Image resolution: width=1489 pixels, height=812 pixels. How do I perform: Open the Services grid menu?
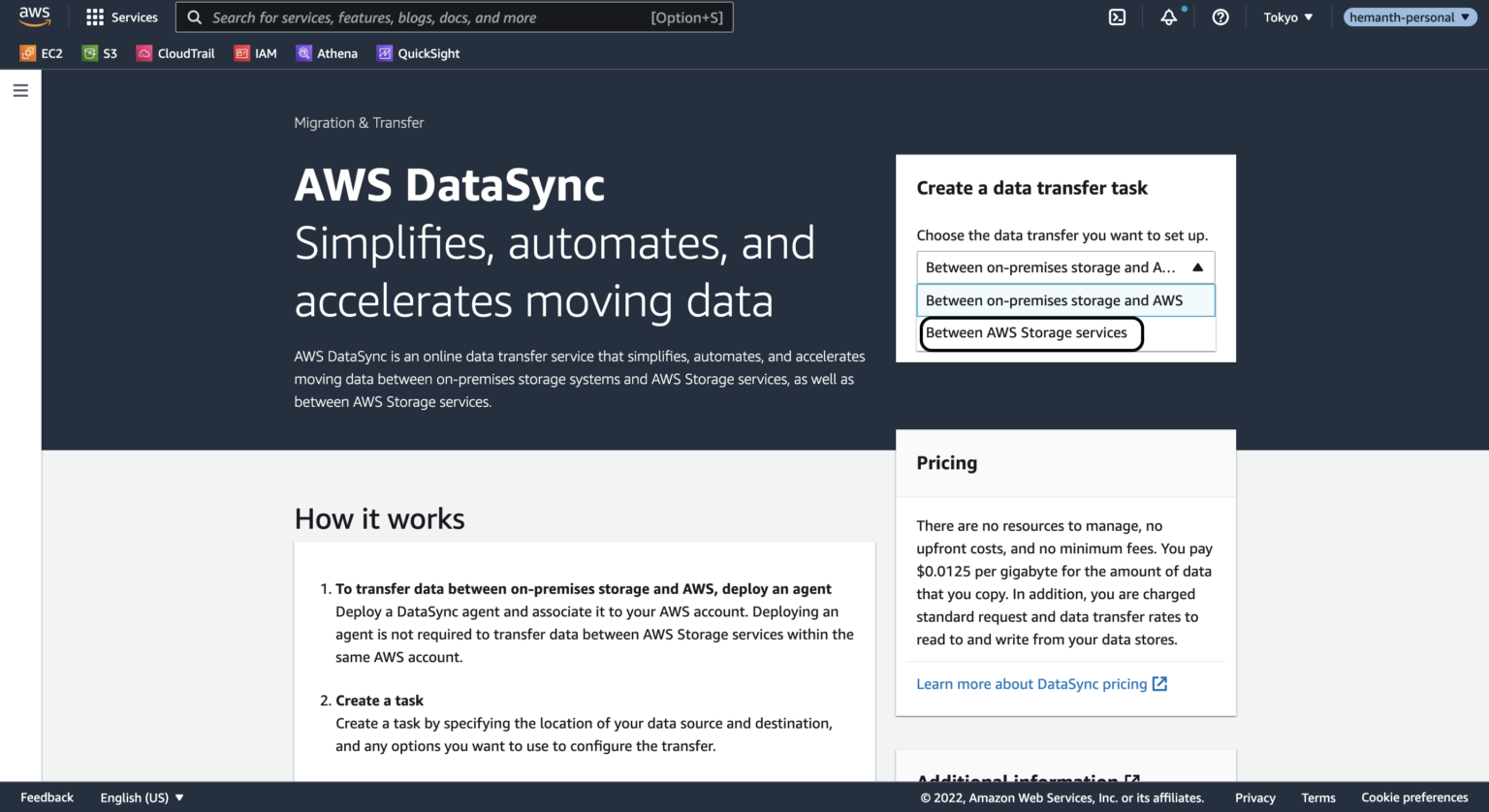121,16
